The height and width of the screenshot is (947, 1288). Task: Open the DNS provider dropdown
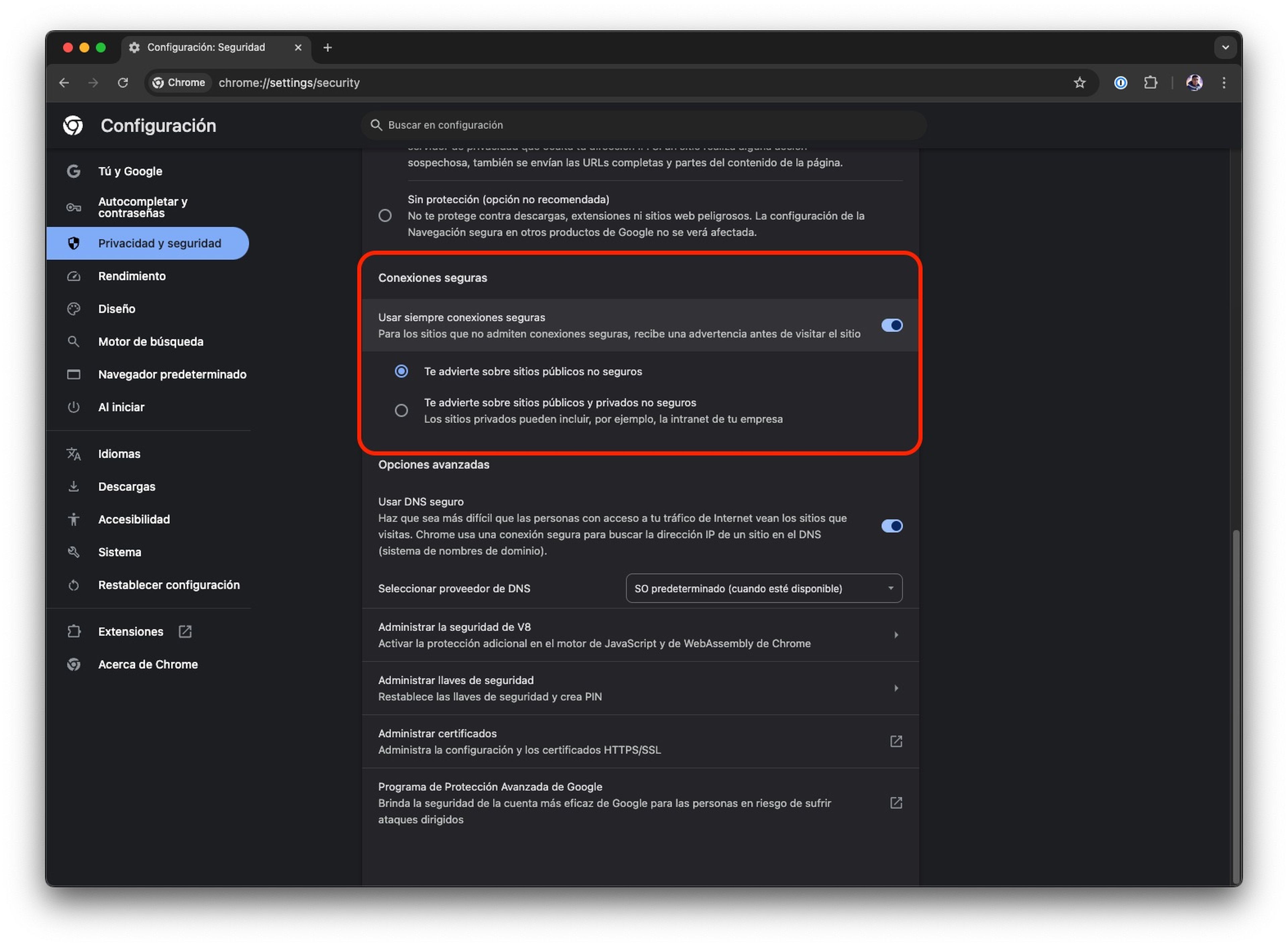pos(763,588)
